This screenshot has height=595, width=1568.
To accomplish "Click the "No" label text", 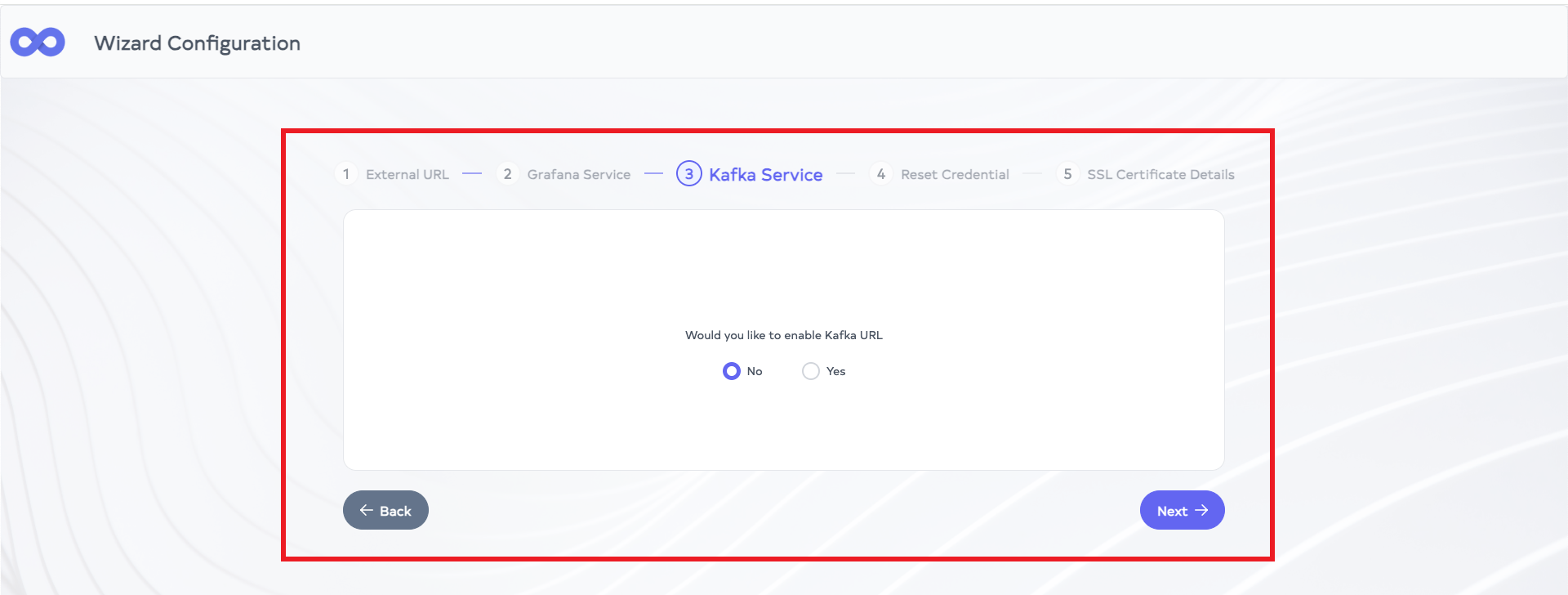I will [755, 371].
